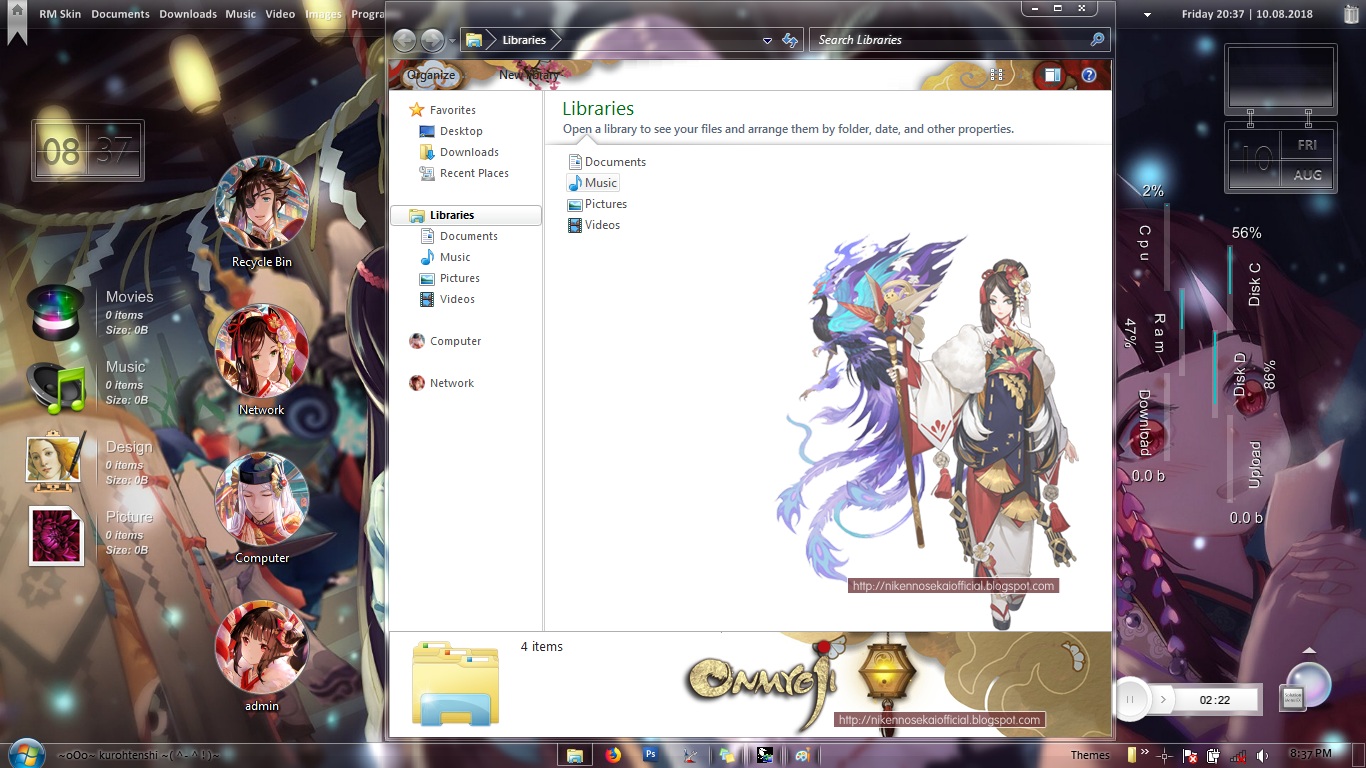Open the Picture folder widget
1366x768 pixels.
pyautogui.click(x=56, y=536)
